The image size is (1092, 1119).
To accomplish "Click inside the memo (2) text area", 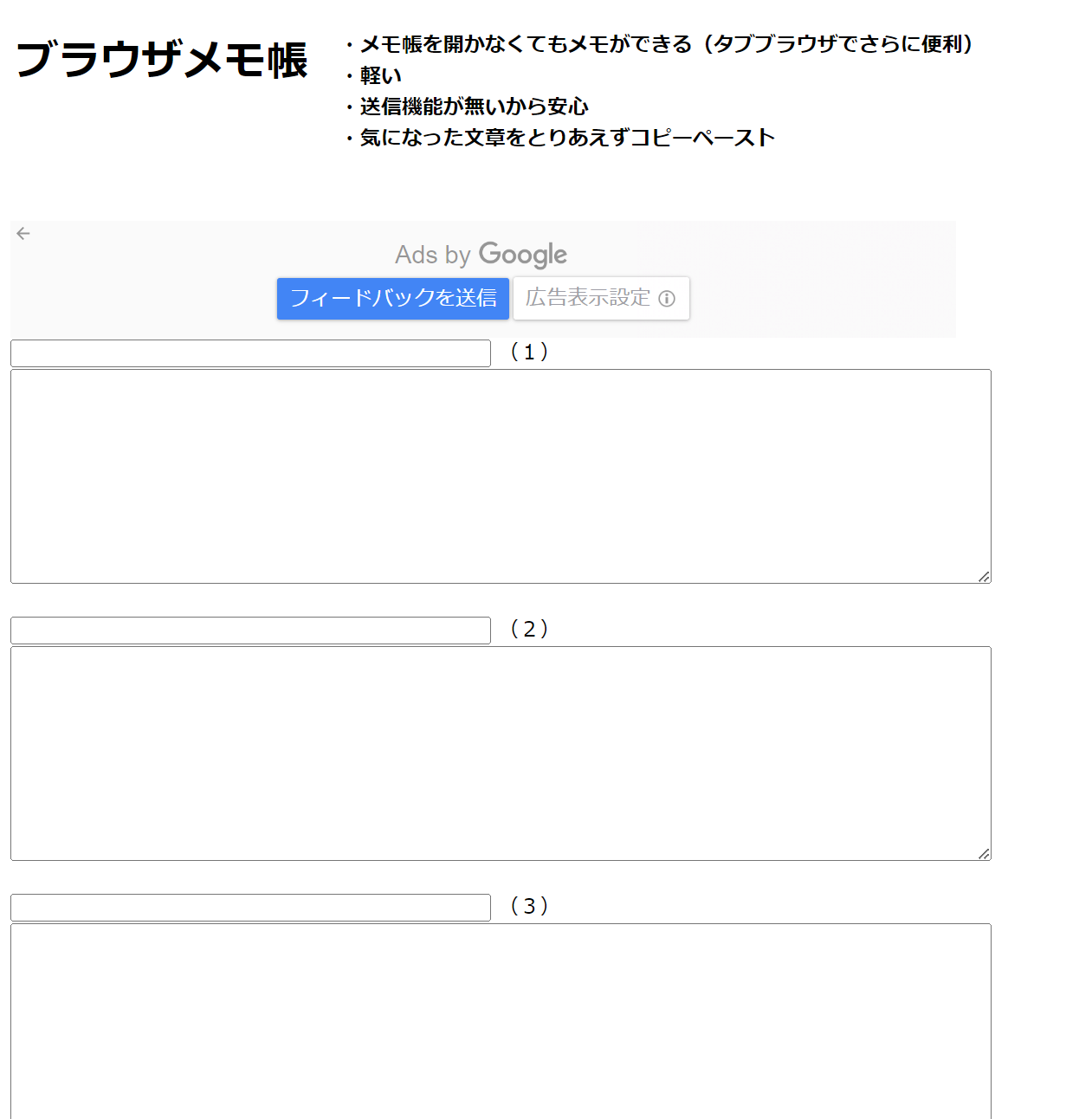I will [x=501, y=754].
